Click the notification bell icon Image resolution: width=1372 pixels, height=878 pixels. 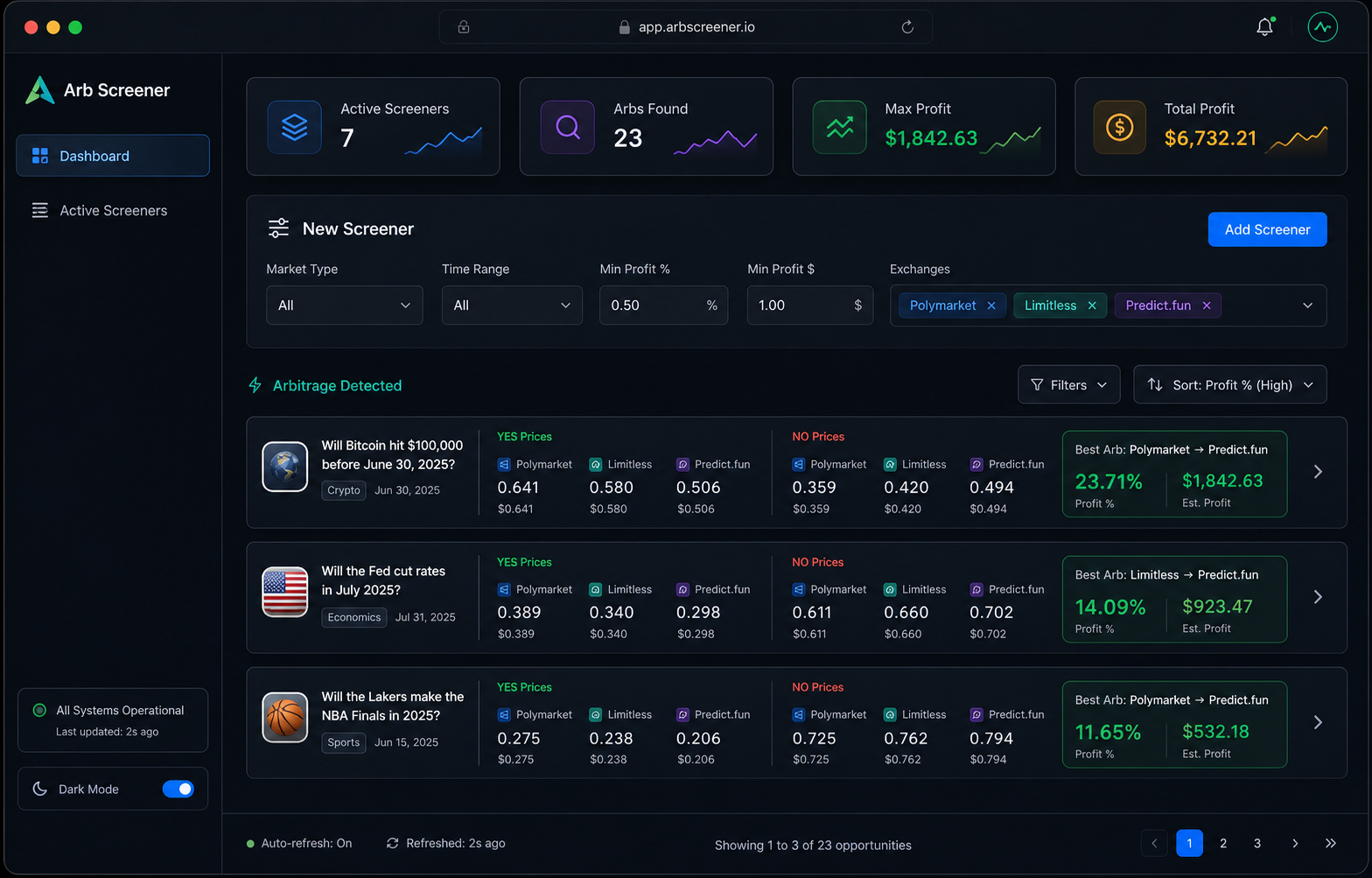click(1264, 27)
